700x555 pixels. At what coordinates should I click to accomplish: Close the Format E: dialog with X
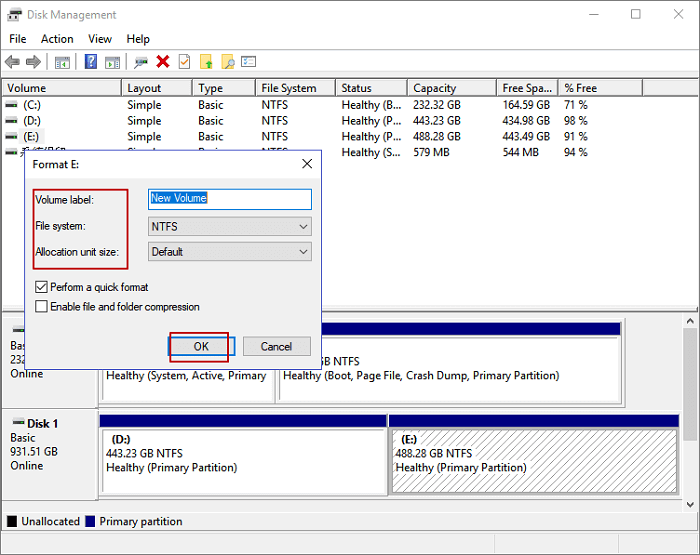click(307, 163)
